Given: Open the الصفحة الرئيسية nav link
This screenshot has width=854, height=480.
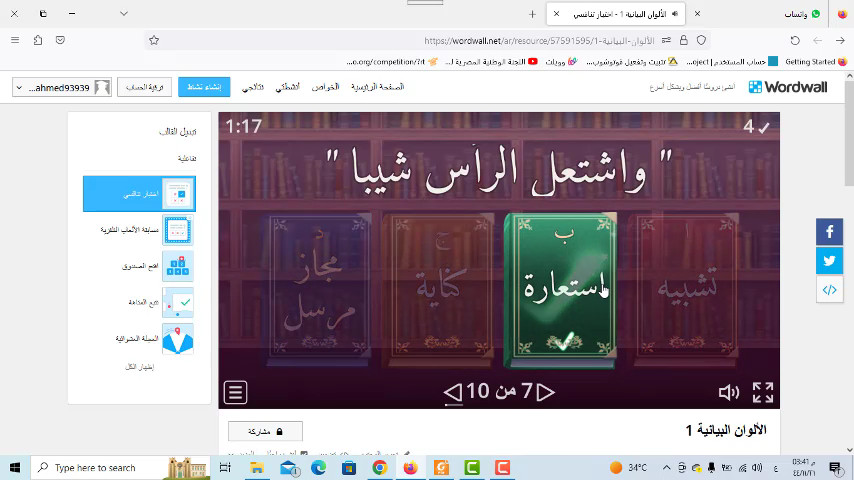Looking at the screenshot, I should point(377,87).
